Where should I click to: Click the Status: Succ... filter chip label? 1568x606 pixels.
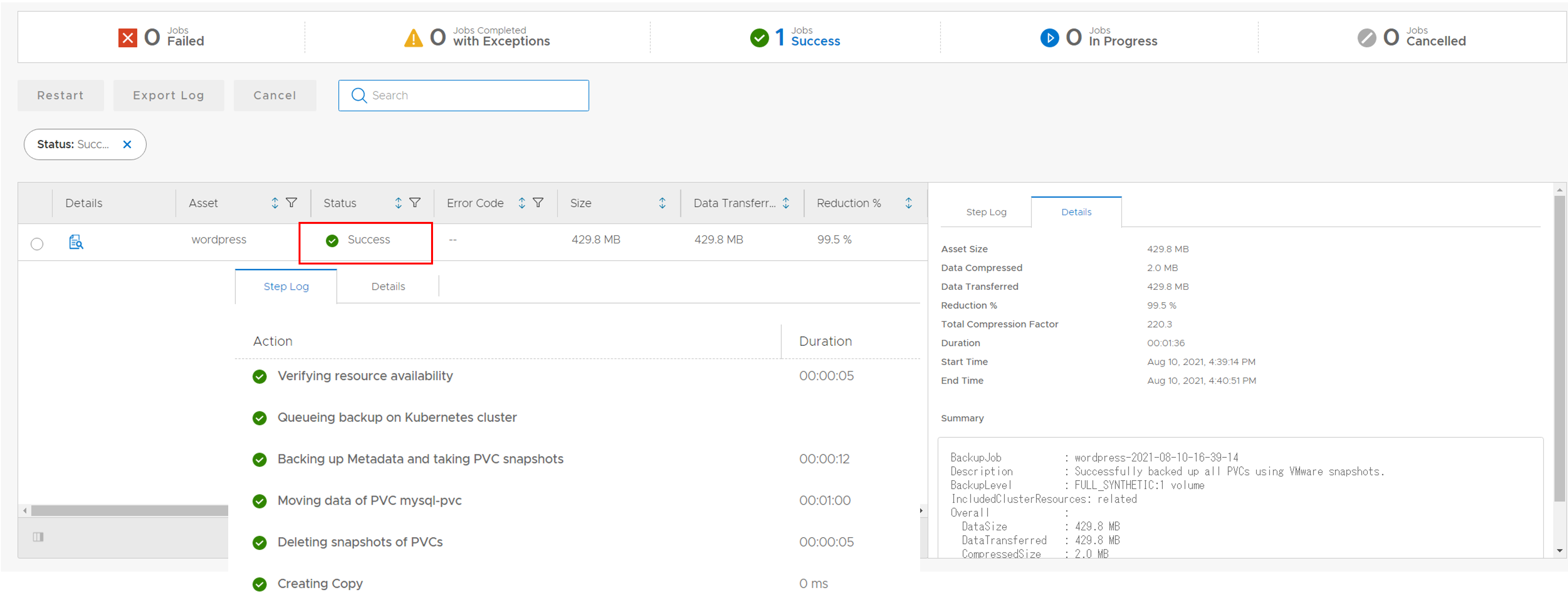73,144
